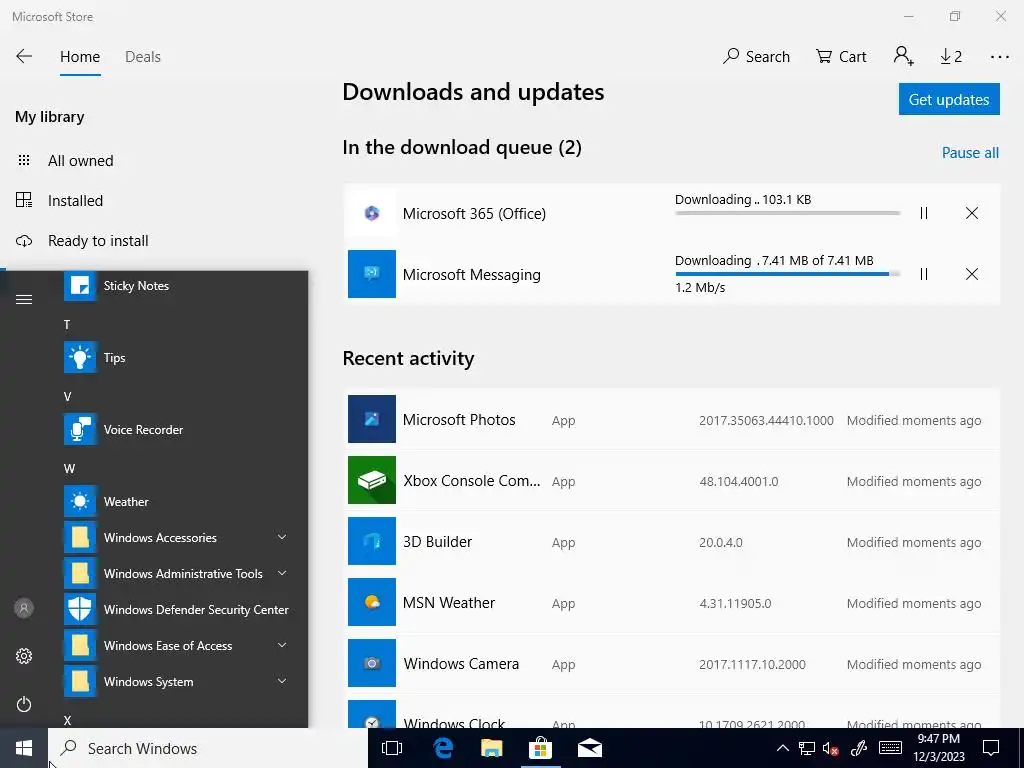Image resolution: width=1024 pixels, height=768 pixels.
Task: Click 3D Builder version 20.0.4.0
Action: (721, 542)
